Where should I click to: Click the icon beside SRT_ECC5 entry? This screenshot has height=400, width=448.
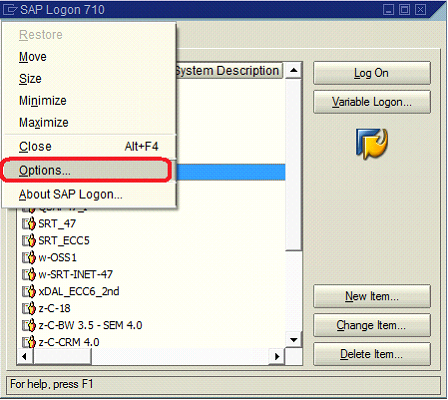click(29, 240)
